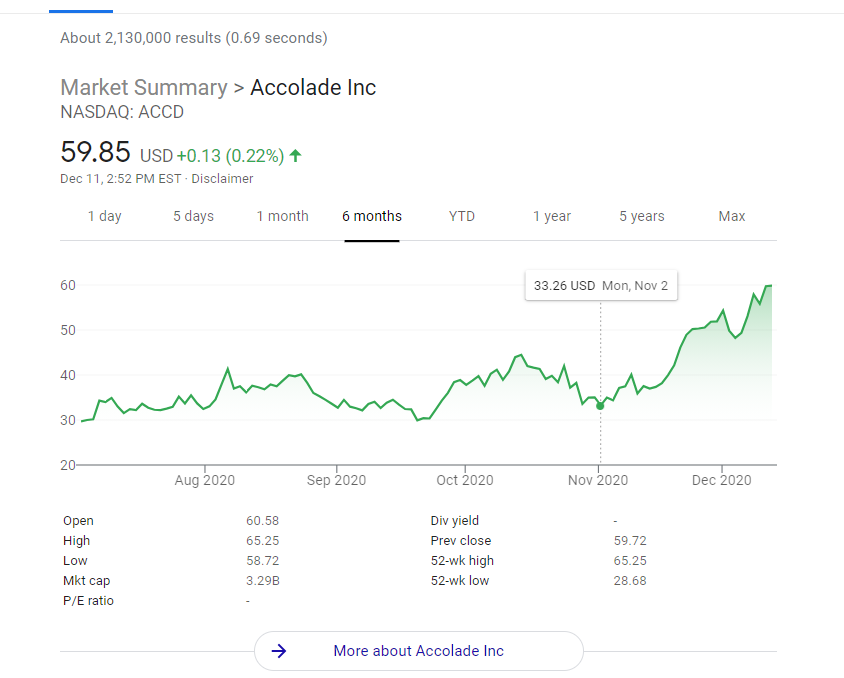This screenshot has height=678, width=844.
Task: Click the Mkt cap value 3.29B
Action: 263,581
